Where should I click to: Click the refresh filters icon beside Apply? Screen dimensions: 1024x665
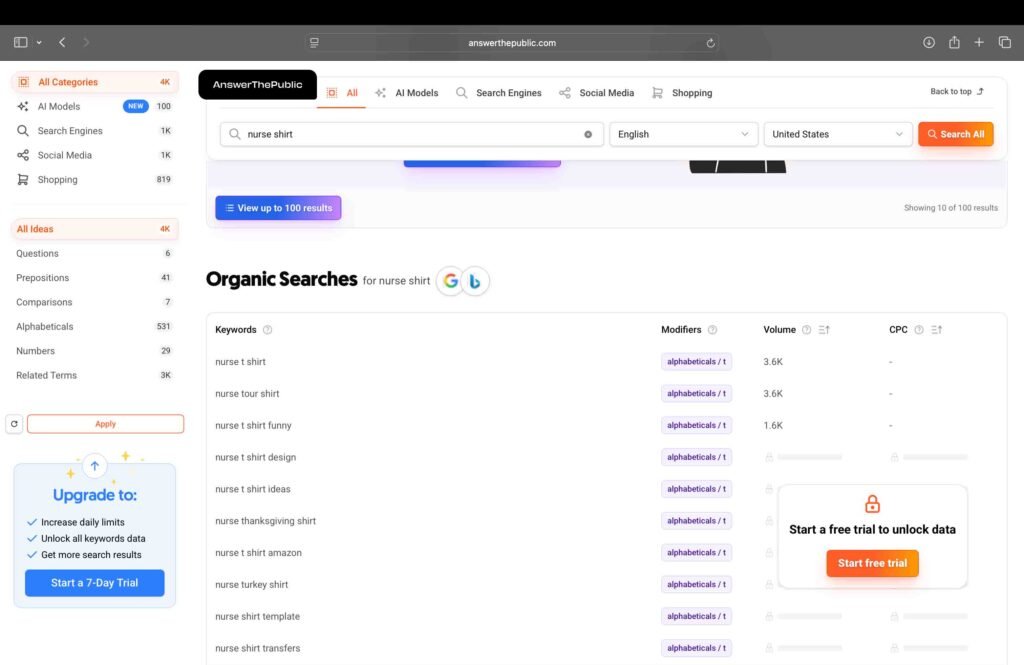point(14,424)
